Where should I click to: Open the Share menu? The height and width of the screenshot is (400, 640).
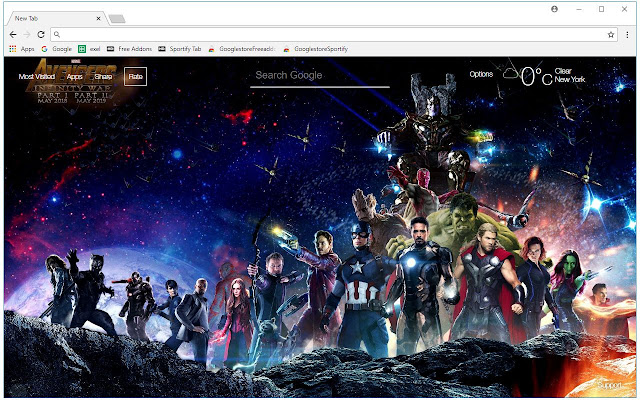pyautogui.click(x=103, y=76)
